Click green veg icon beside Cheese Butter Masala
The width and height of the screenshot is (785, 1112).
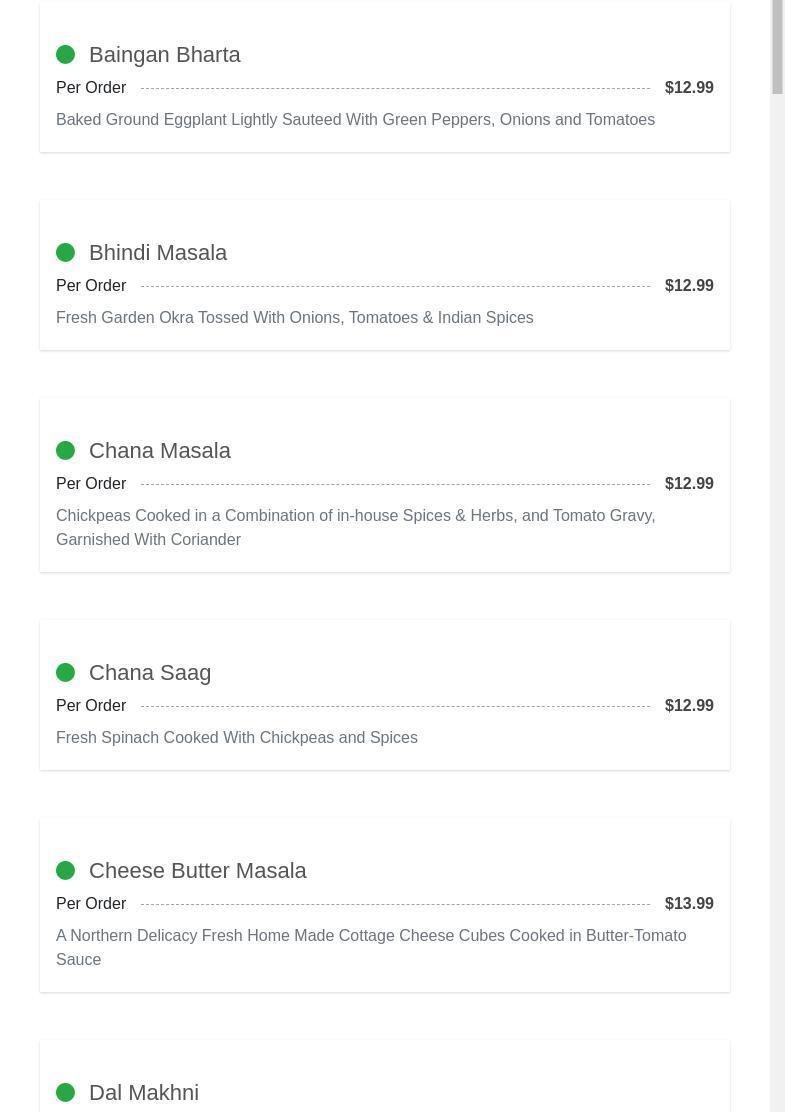tap(66, 871)
